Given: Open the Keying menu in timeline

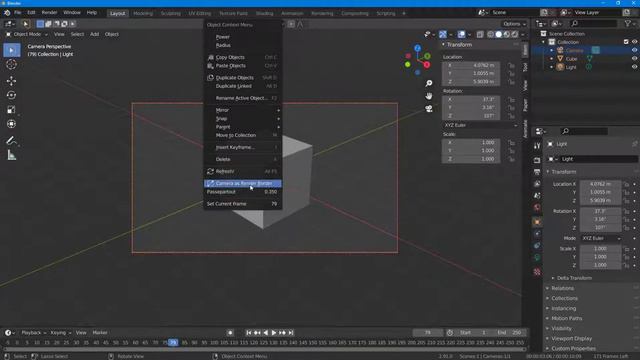Looking at the screenshot, I should [60, 333].
